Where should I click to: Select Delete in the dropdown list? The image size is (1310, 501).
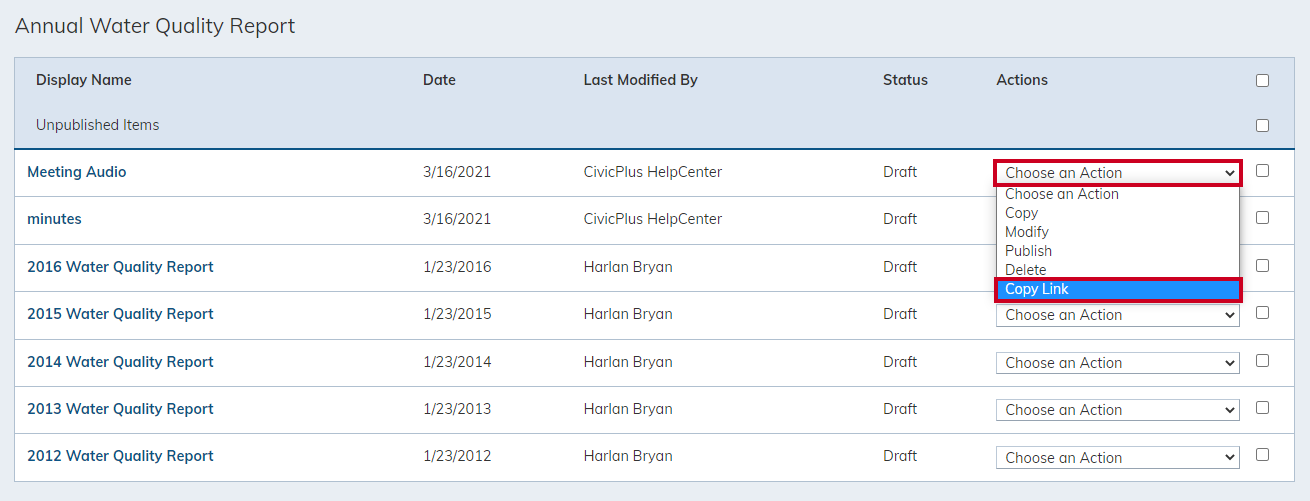pos(1117,270)
